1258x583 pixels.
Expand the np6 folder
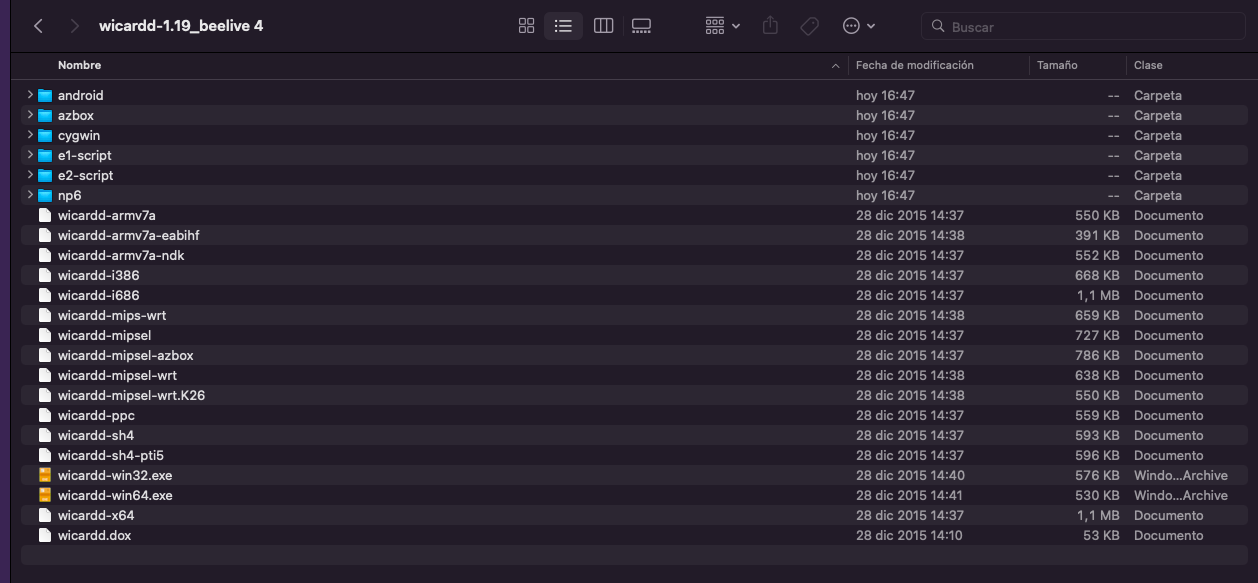pyautogui.click(x=30, y=195)
